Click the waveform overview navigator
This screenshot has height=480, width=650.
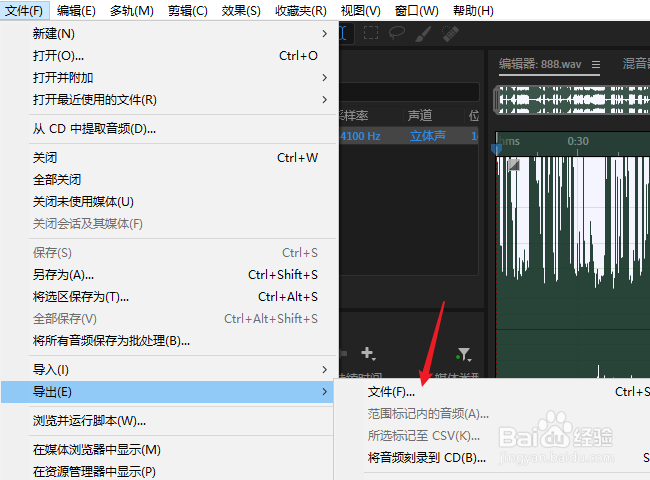[x=571, y=99]
